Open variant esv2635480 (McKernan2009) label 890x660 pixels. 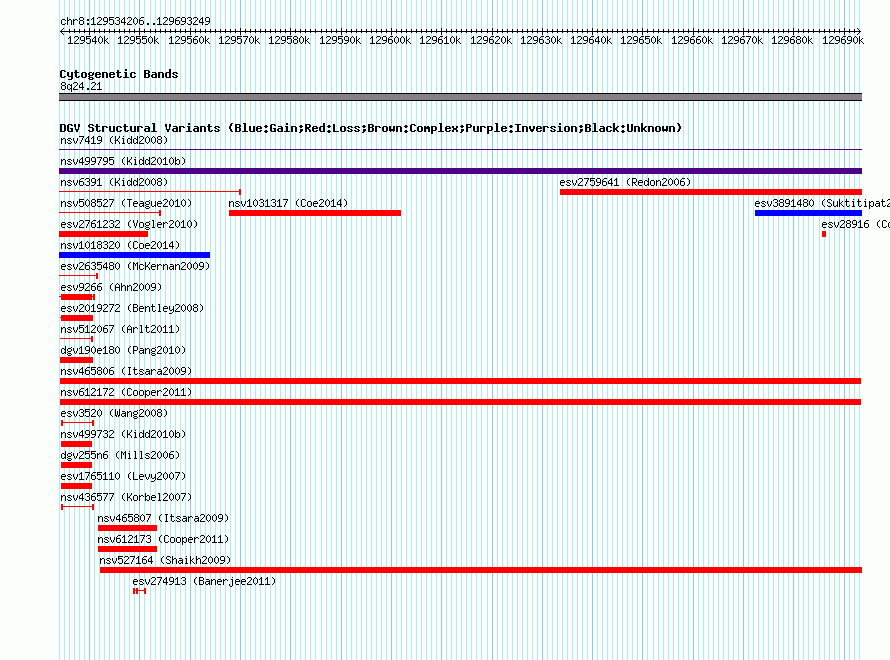[135, 266]
